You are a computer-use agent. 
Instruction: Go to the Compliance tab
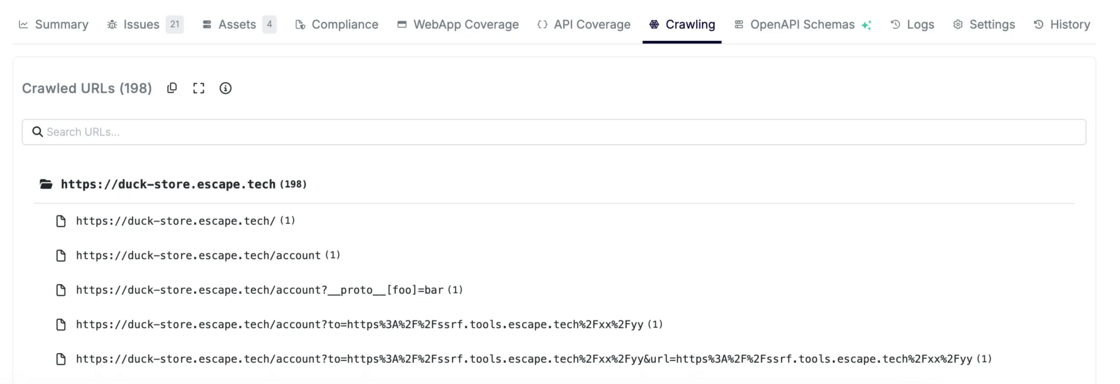(336, 24)
